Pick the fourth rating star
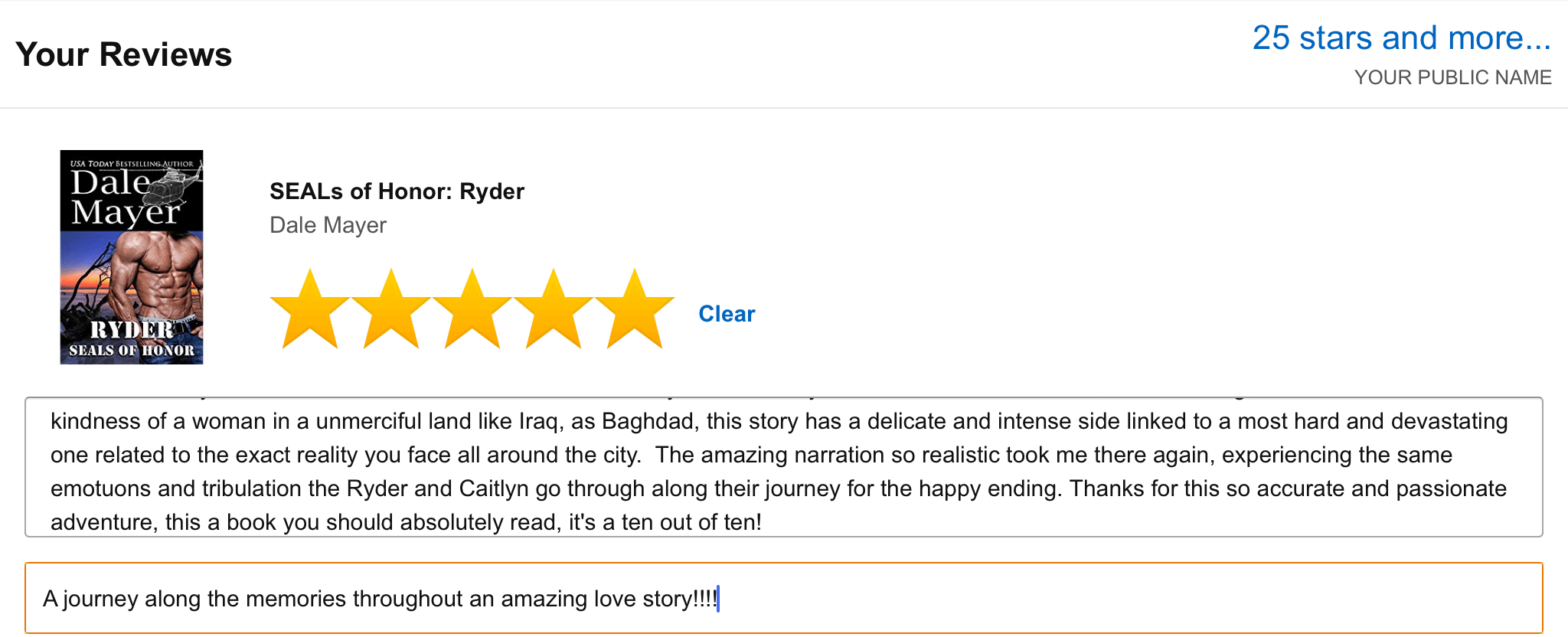Image resolution: width=1568 pixels, height=637 pixels. 553,311
